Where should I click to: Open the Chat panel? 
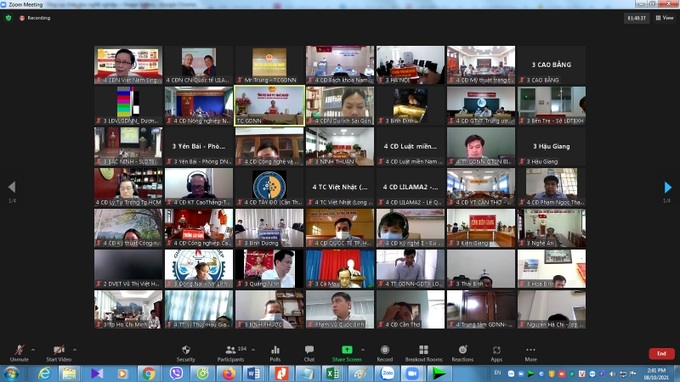[309, 353]
